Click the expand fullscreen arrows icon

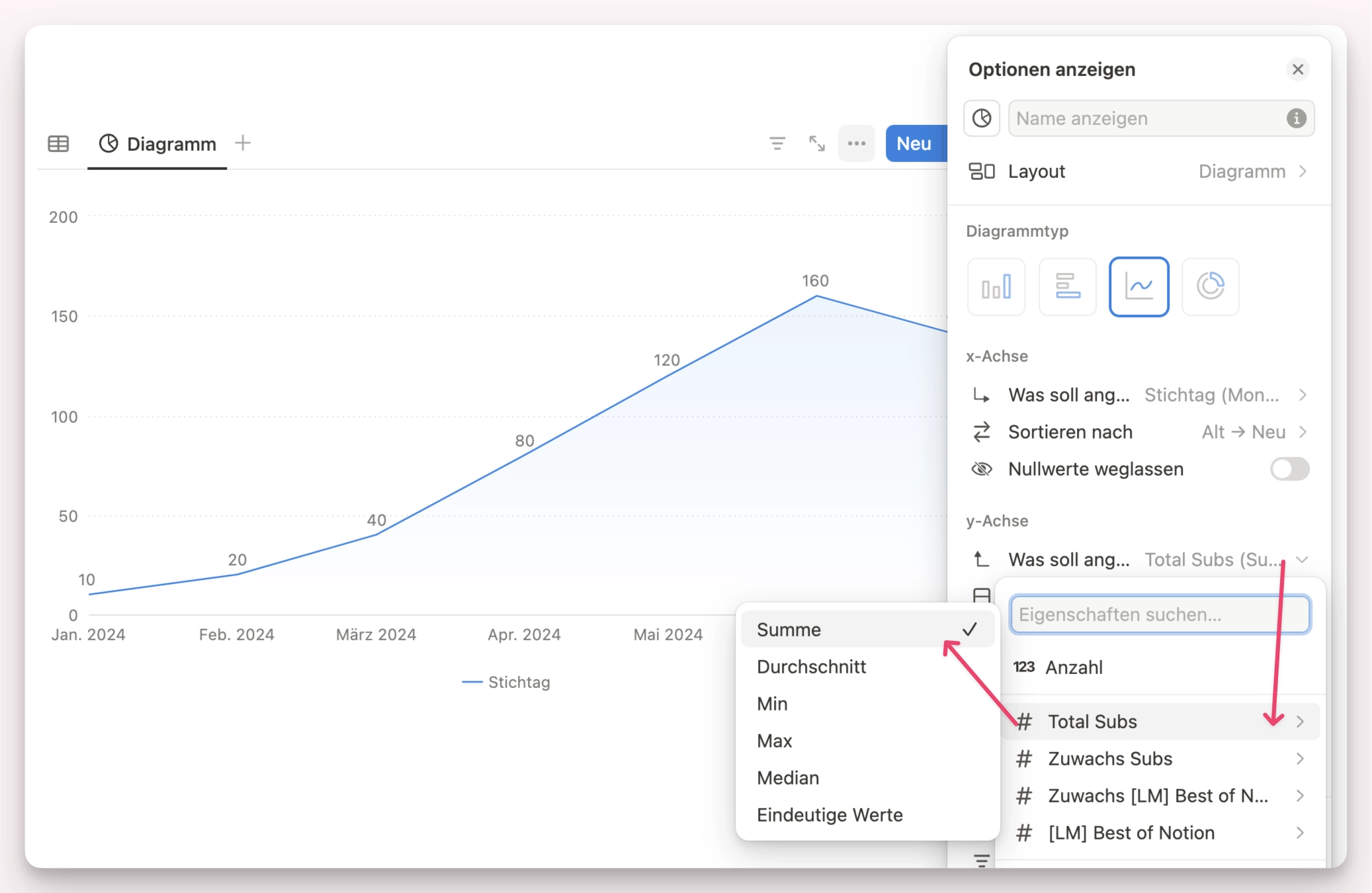click(x=817, y=143)
